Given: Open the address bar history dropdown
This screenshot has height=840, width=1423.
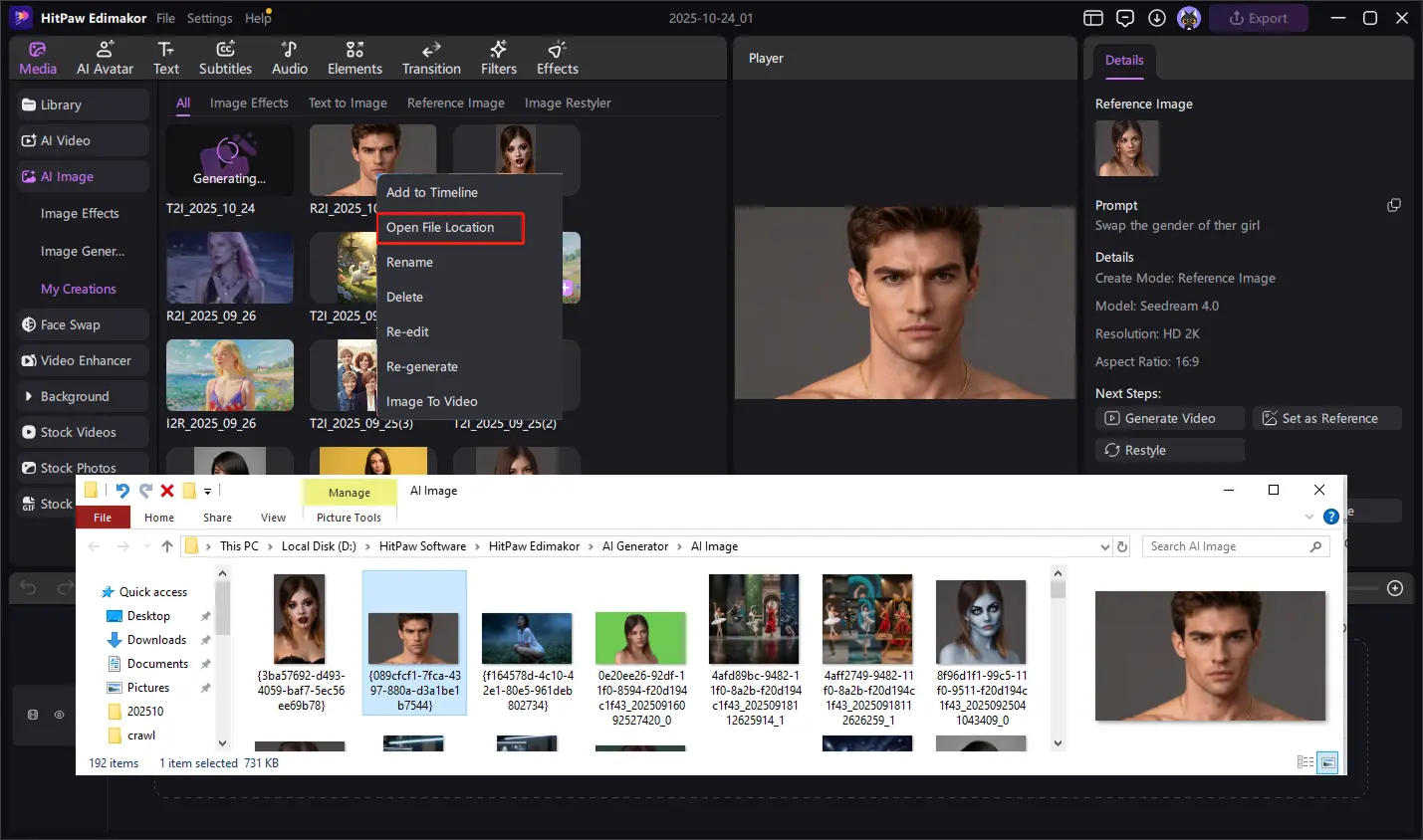Looking at the screenshot, I should [x=1104, y=546].
